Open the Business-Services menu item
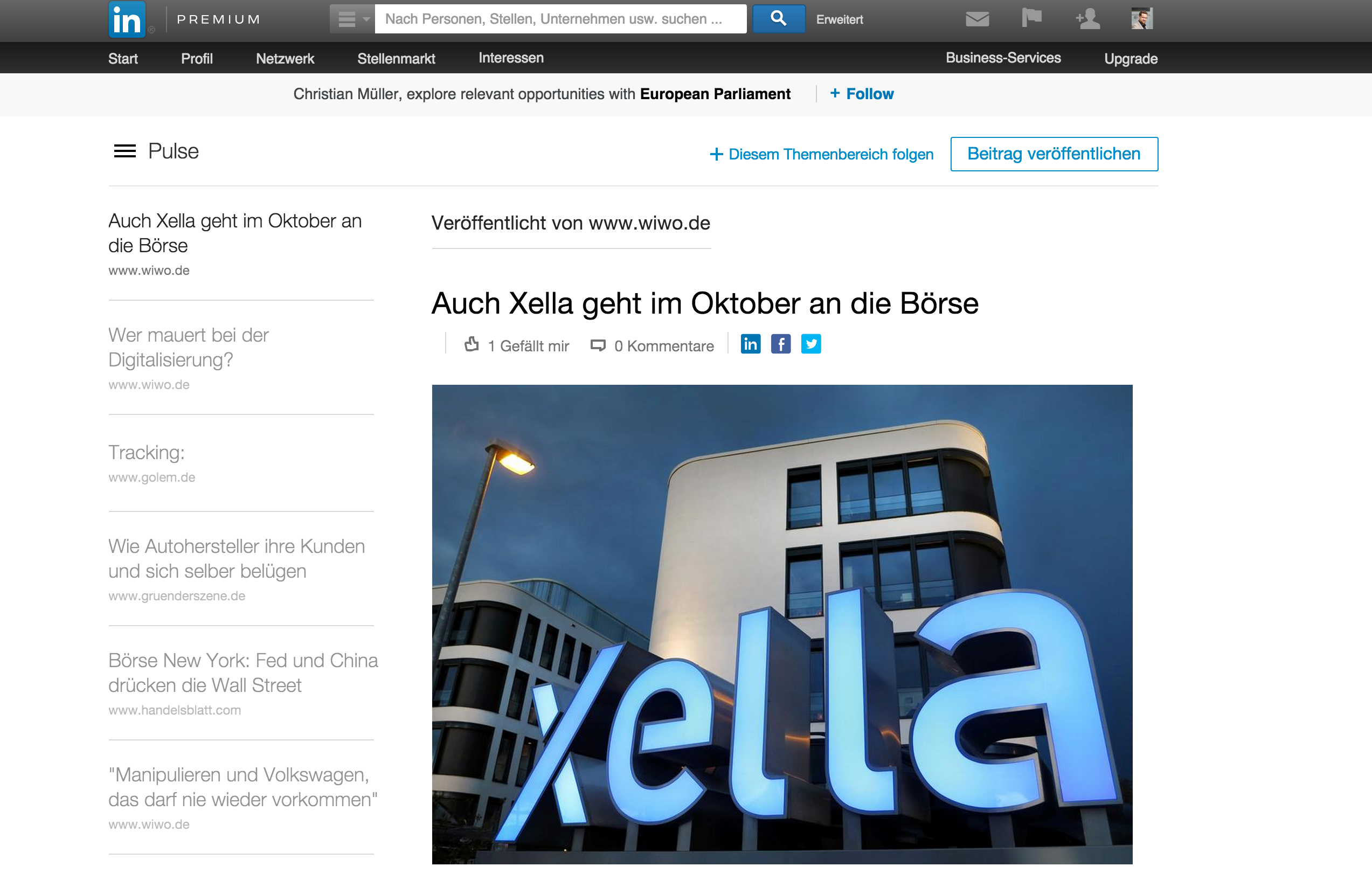Viewport: 1372px width, 873px height. (x=1003, y=58)
